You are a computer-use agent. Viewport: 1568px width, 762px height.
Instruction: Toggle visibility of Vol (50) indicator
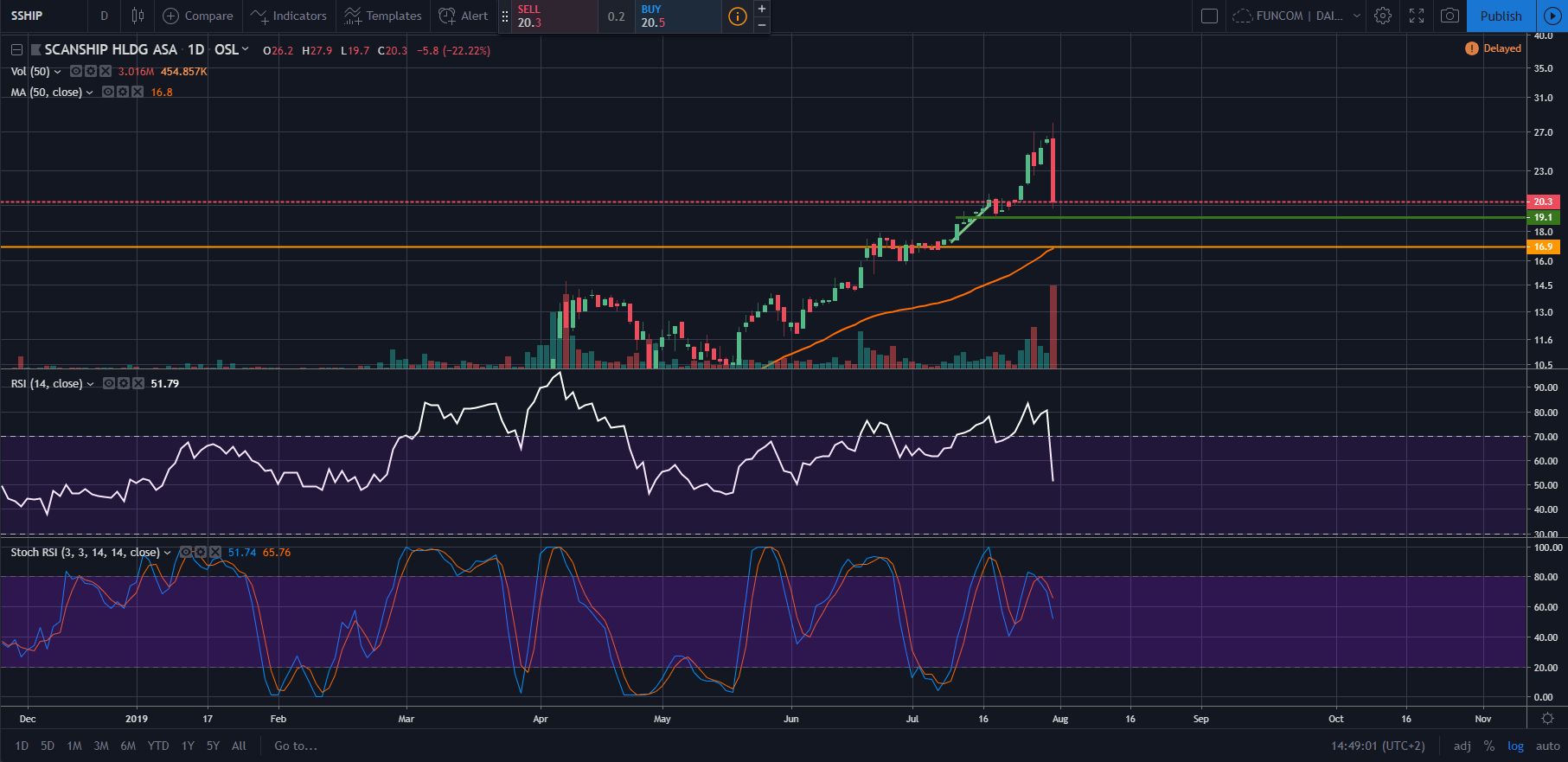(x=76, y=71)
